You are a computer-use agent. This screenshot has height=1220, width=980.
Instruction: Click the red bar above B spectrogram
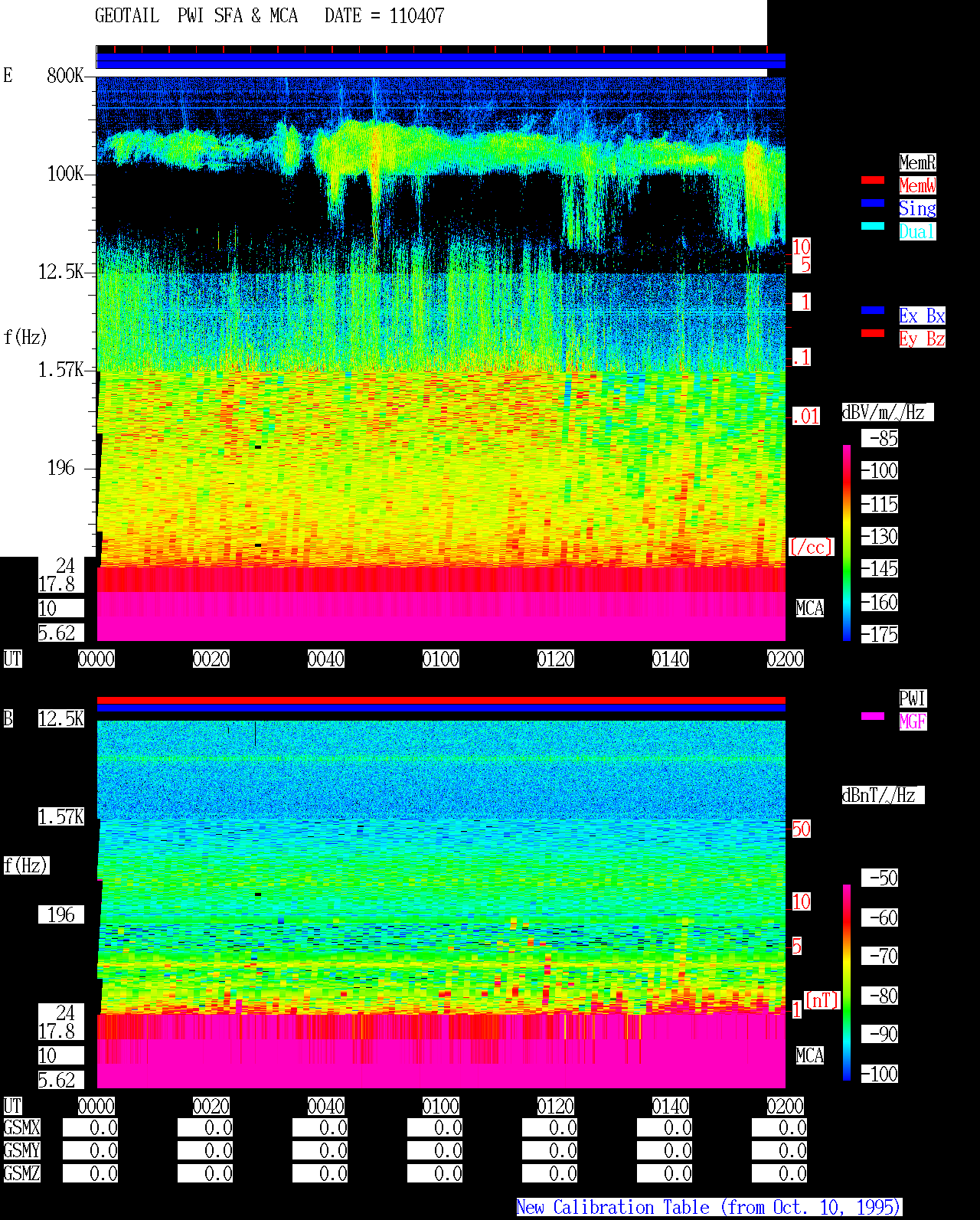[441, 700]
